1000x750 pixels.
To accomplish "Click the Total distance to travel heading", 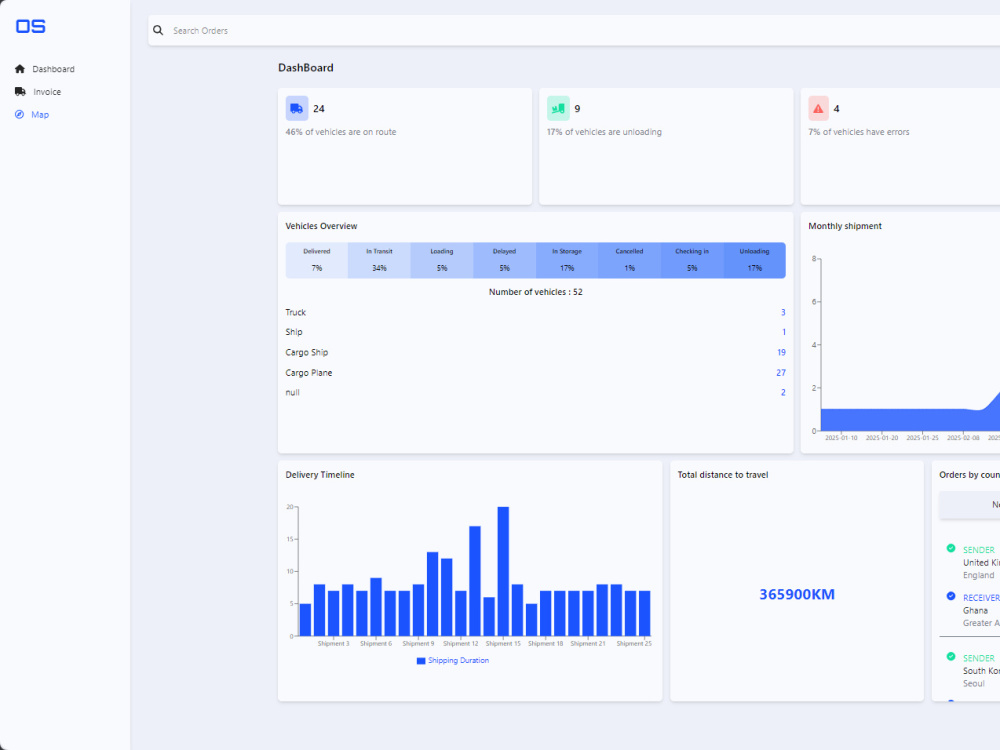I will [723, 475].
